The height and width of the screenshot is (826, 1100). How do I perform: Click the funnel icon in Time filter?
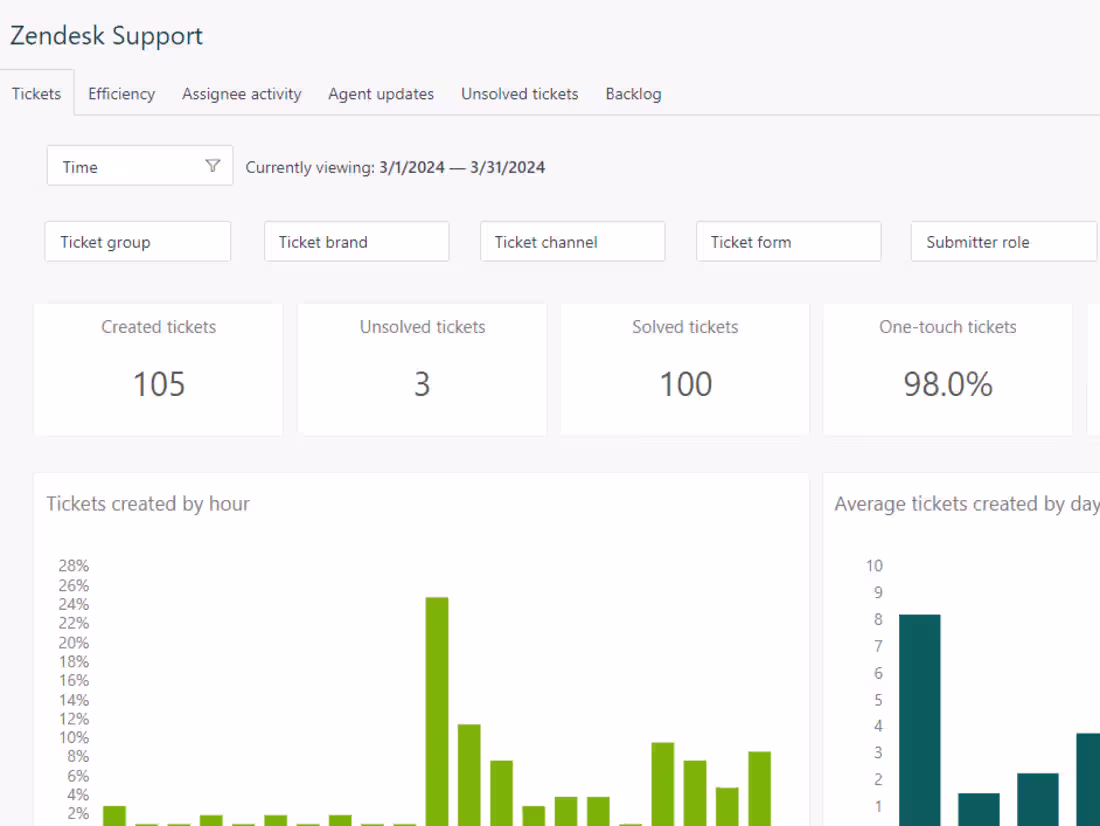coord(212,166)
